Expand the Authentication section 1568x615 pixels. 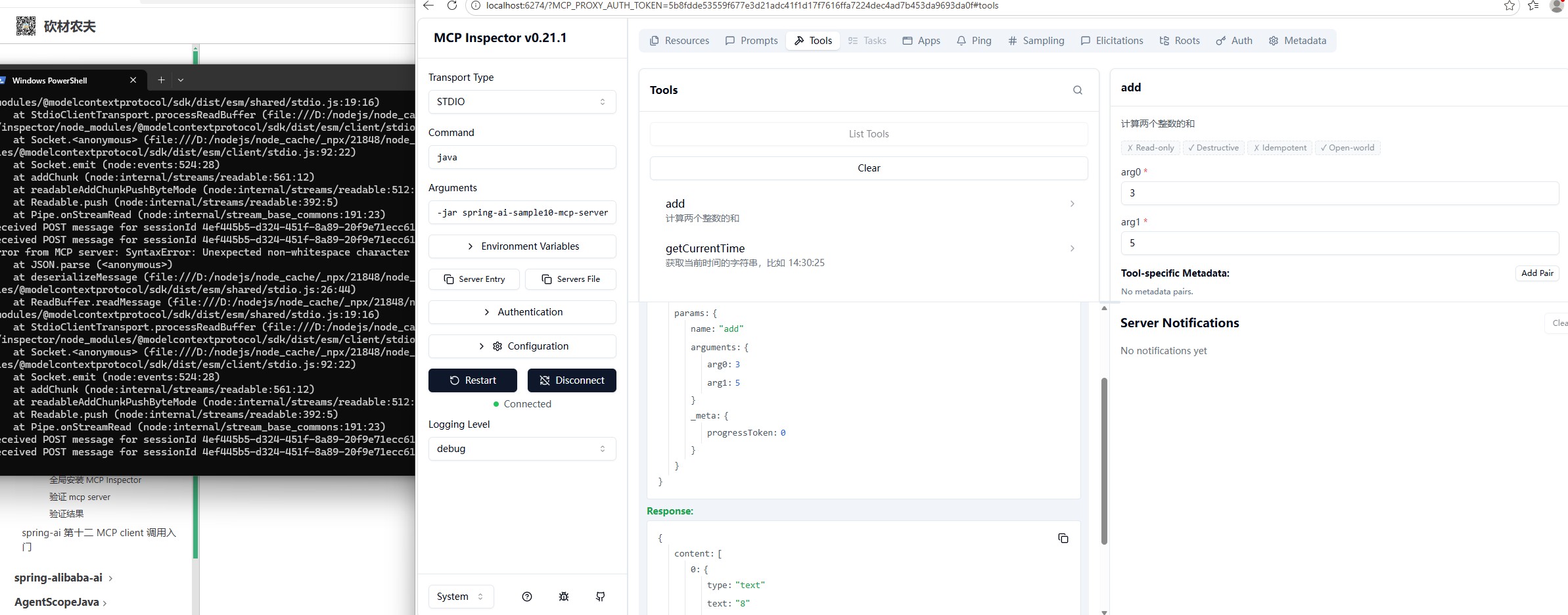(x=522, y=312)
